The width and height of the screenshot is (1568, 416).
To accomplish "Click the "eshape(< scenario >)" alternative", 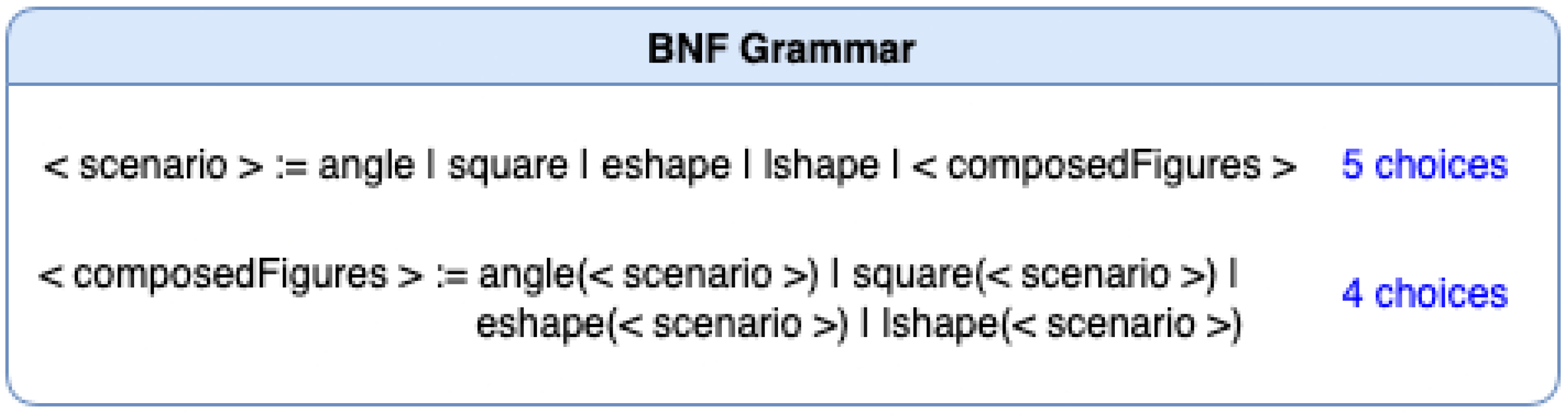I will [x=662, y=324].
